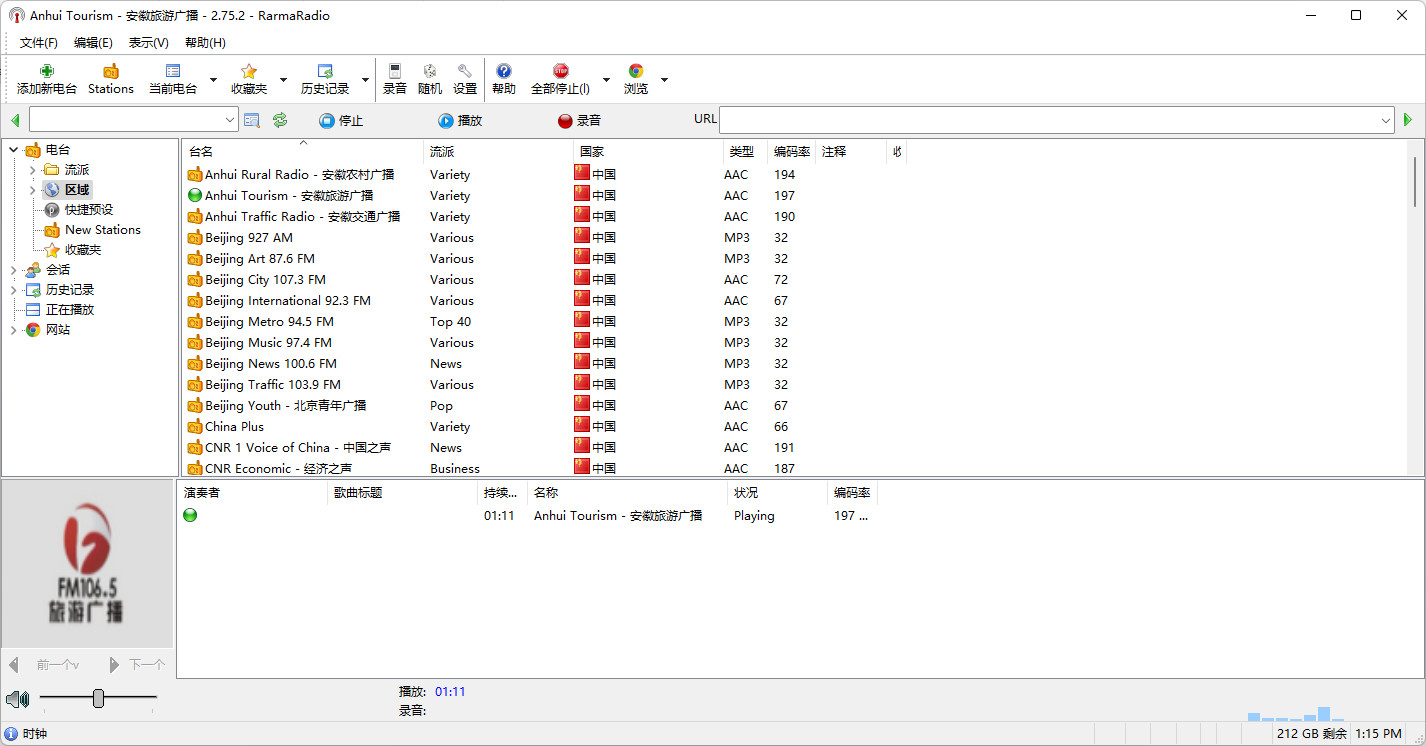
Task: Open the Stations toolbar button
Action: point(111,79)
